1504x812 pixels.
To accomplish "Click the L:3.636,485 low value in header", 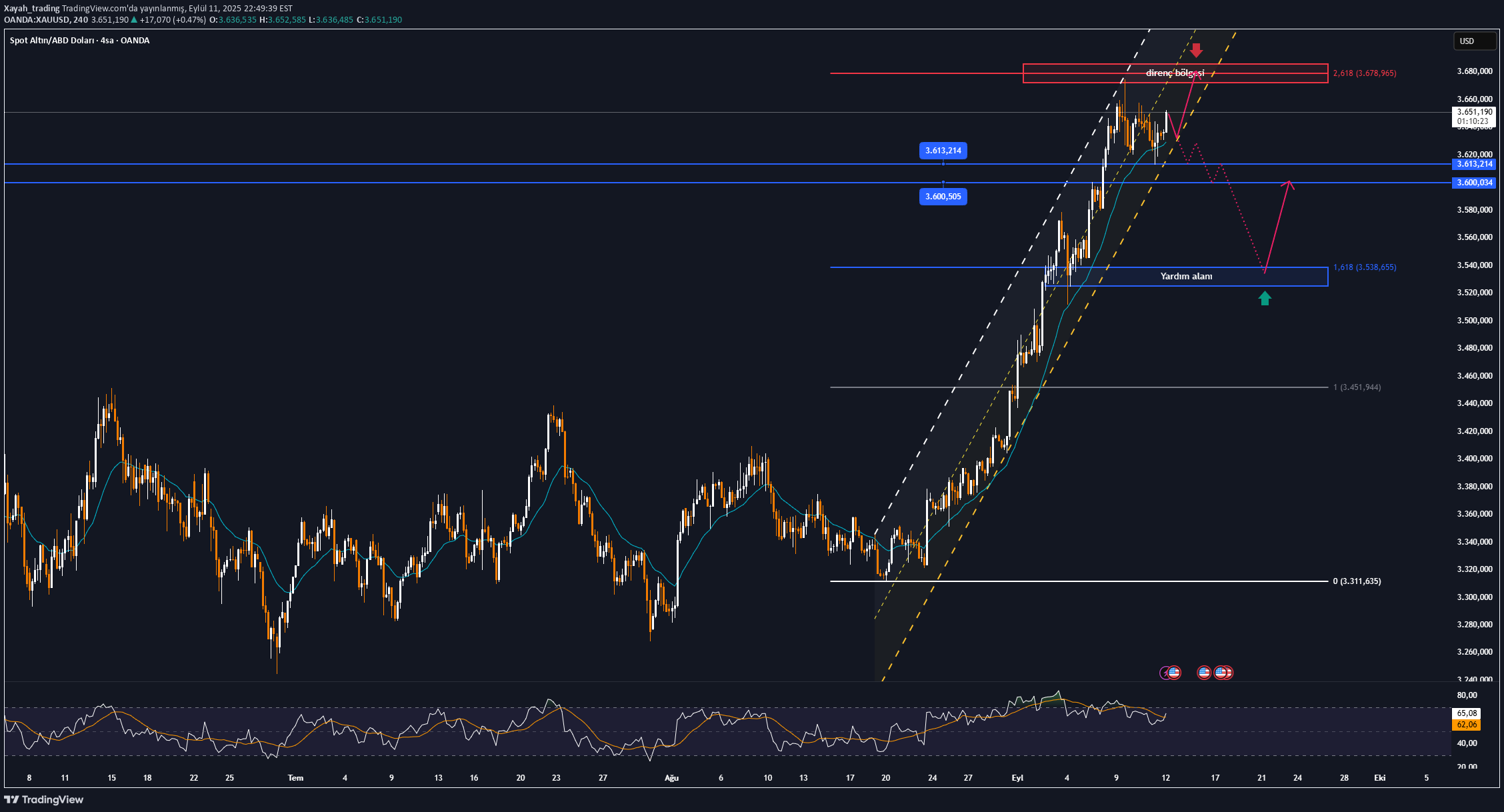I will click(x=331, y=20).
